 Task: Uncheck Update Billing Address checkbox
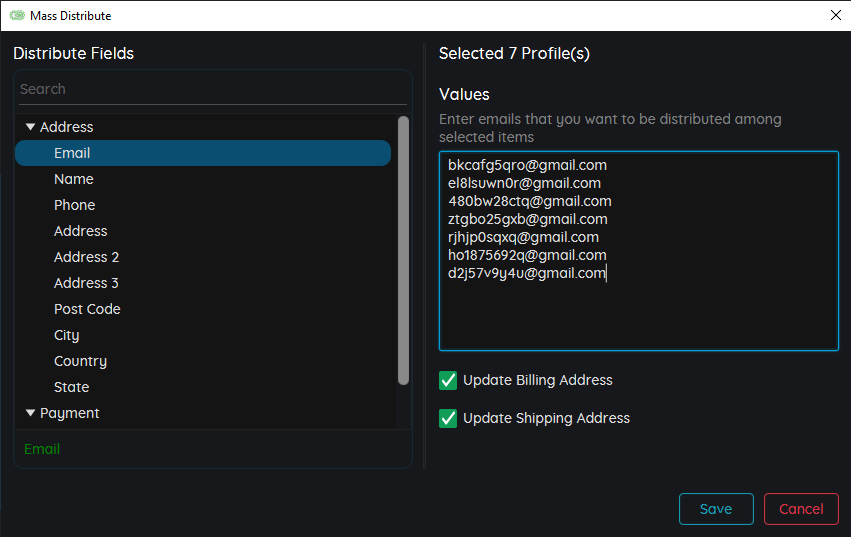tap(448, 380)
